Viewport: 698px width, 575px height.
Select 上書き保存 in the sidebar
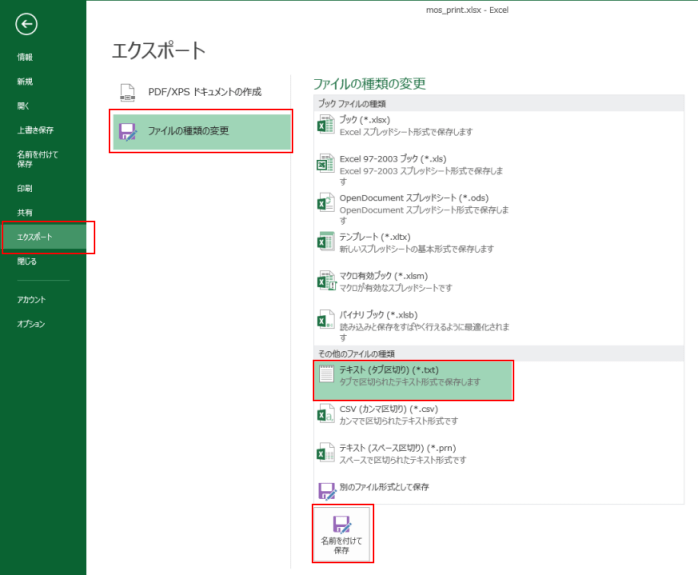tap(35, 130)
